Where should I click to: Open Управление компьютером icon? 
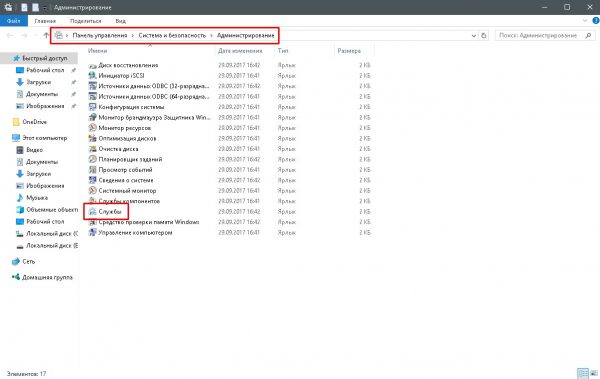pos(93,232)
